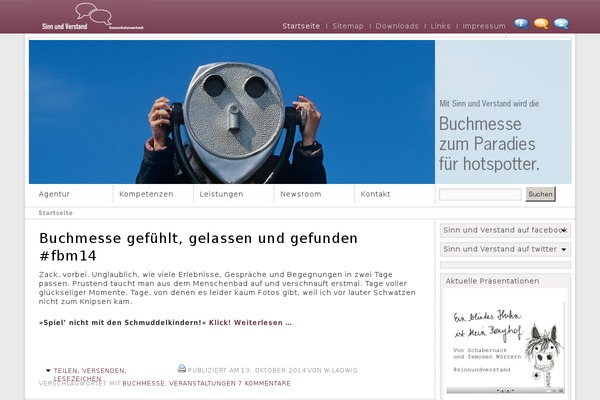Image resolution: width=600 pixels, height=400 pixels.
Task: Open the Kontakt main menu item
Action: coord(375,194)
